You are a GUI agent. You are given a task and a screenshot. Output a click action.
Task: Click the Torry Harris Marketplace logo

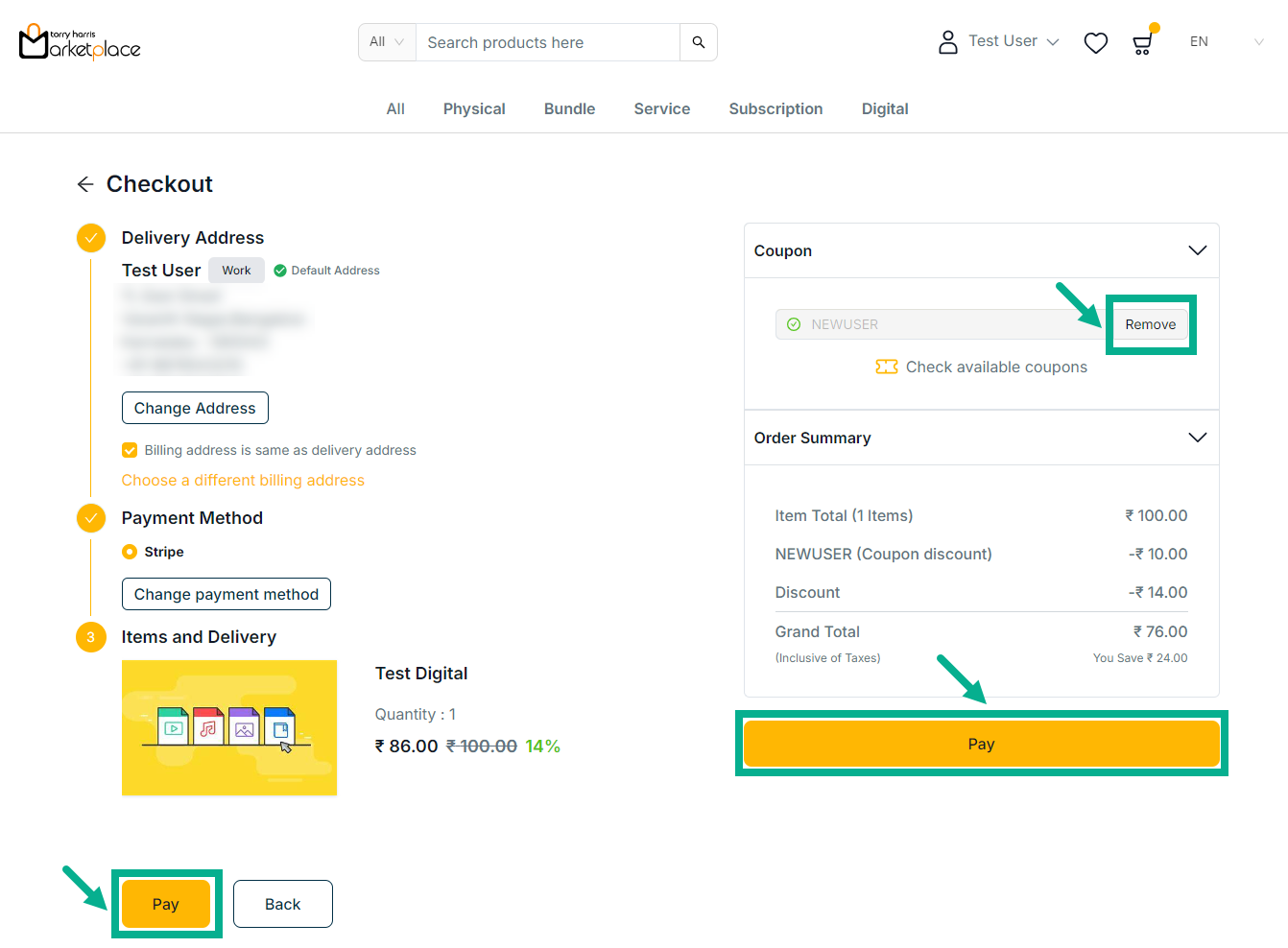80,42
